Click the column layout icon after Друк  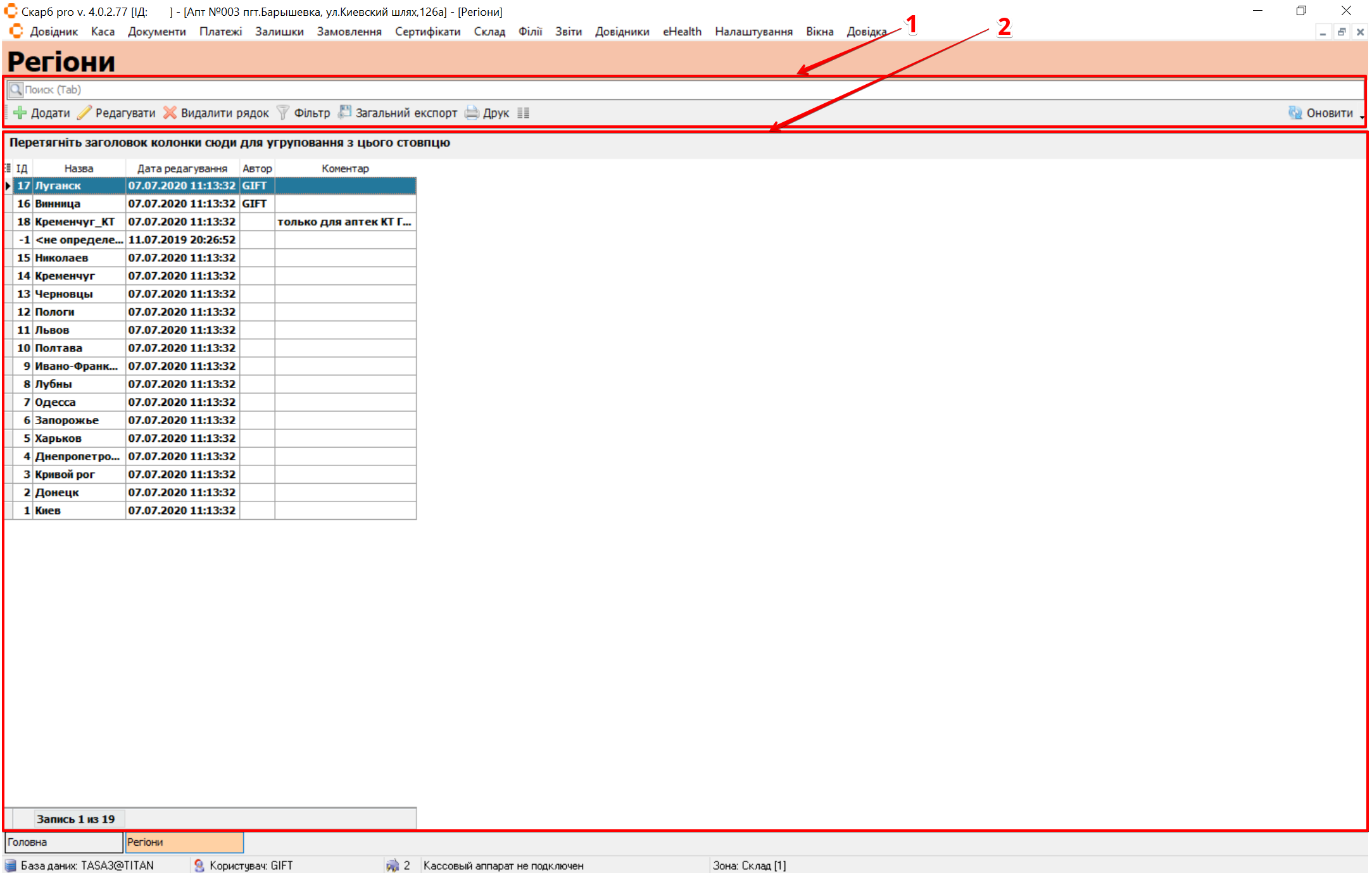pos(523,113)
